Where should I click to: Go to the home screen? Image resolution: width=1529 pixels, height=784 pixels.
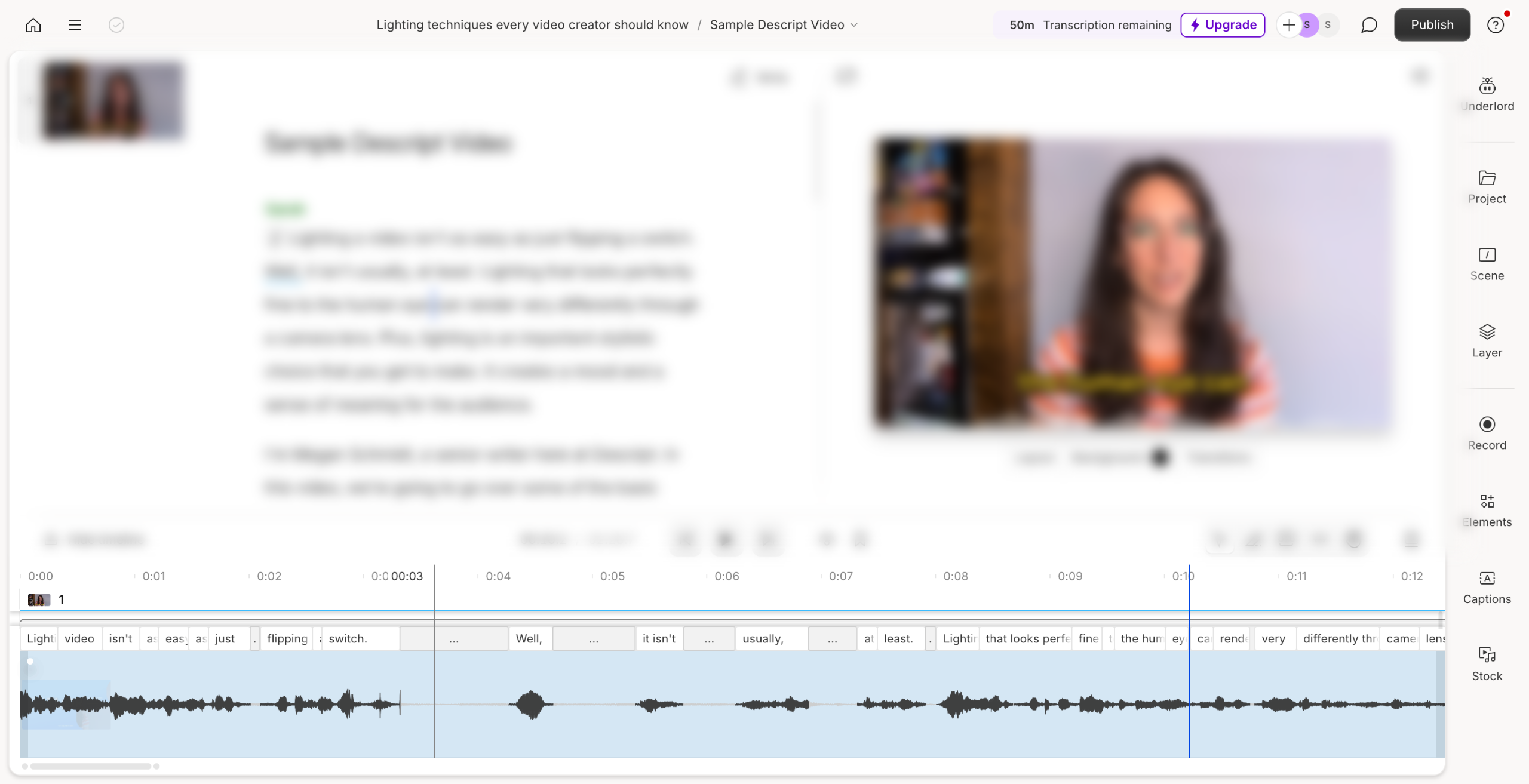point(33,25)
